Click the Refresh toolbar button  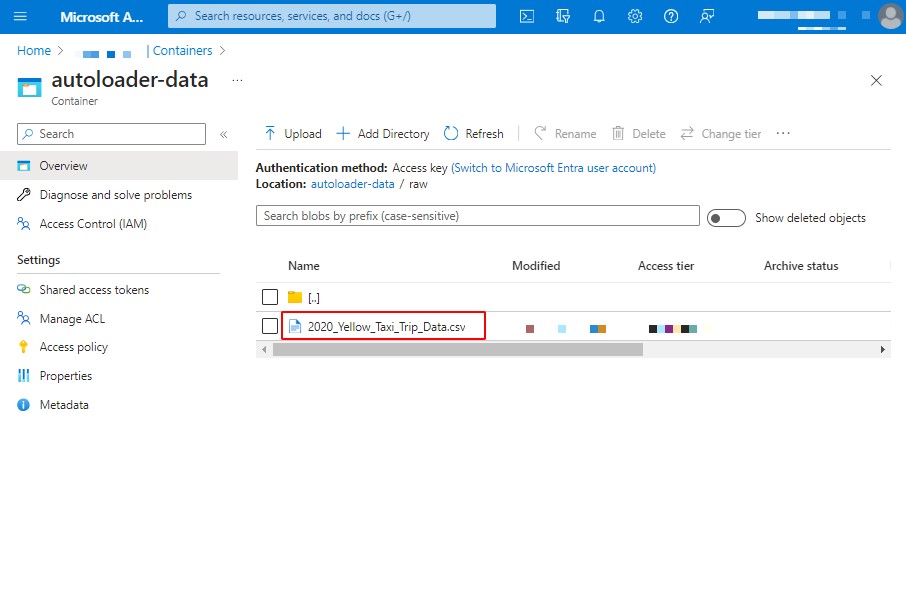pos(474,133)
